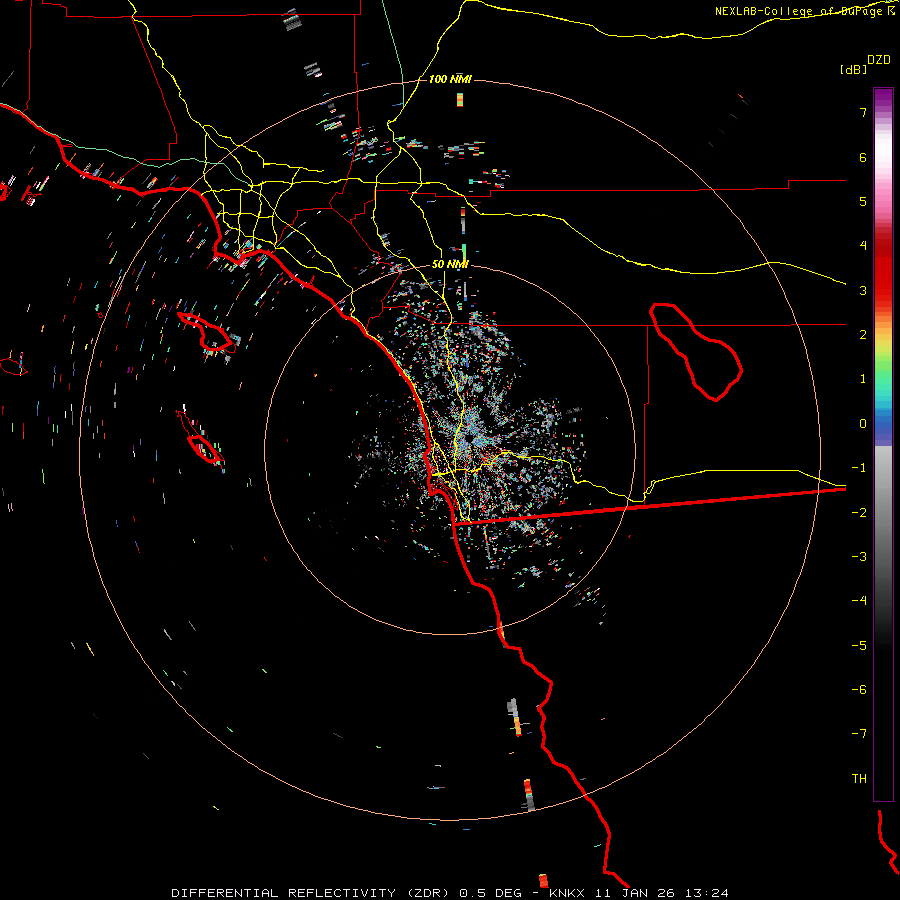Image resolution: width=900 pixels, height=900 pixels.
Task: Click the -7 value on color scale
Action: (x=859, y=734)
